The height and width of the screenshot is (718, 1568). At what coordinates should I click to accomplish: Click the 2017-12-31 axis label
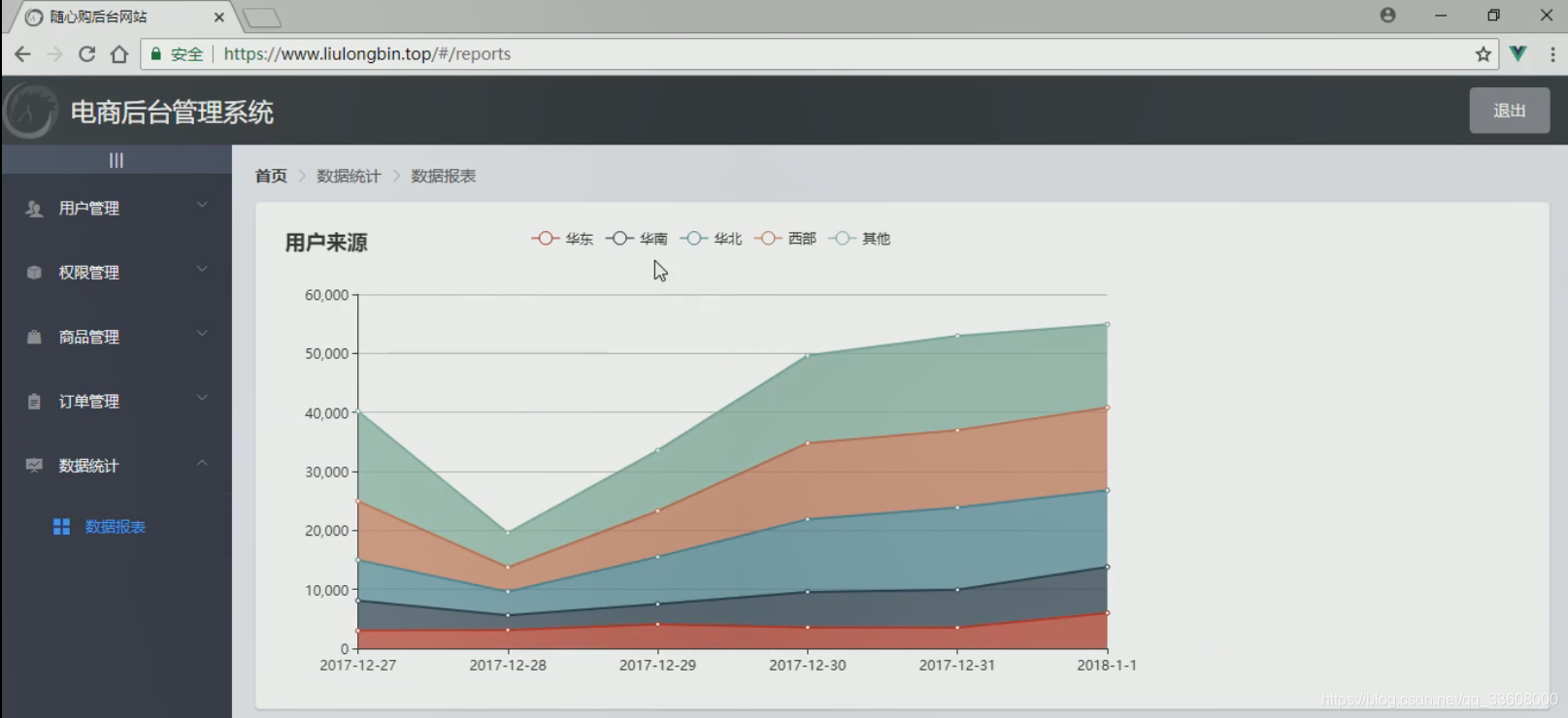coord(957,666)
